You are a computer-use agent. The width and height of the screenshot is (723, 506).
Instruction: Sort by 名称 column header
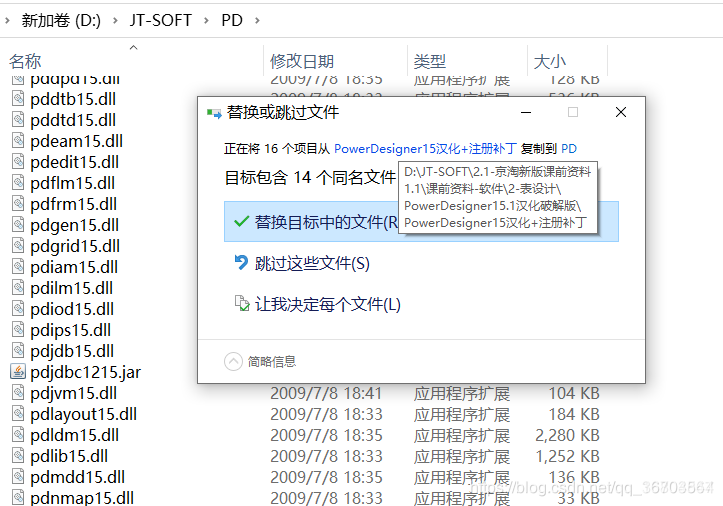tap(25, 61)
